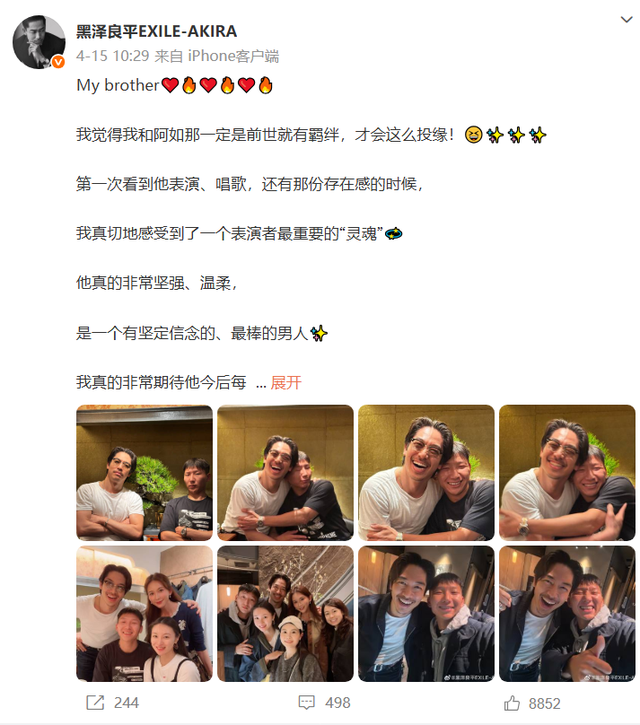Click the like count 8852
The height and width of the screenshot is (725, 640).
click(544, 703)
